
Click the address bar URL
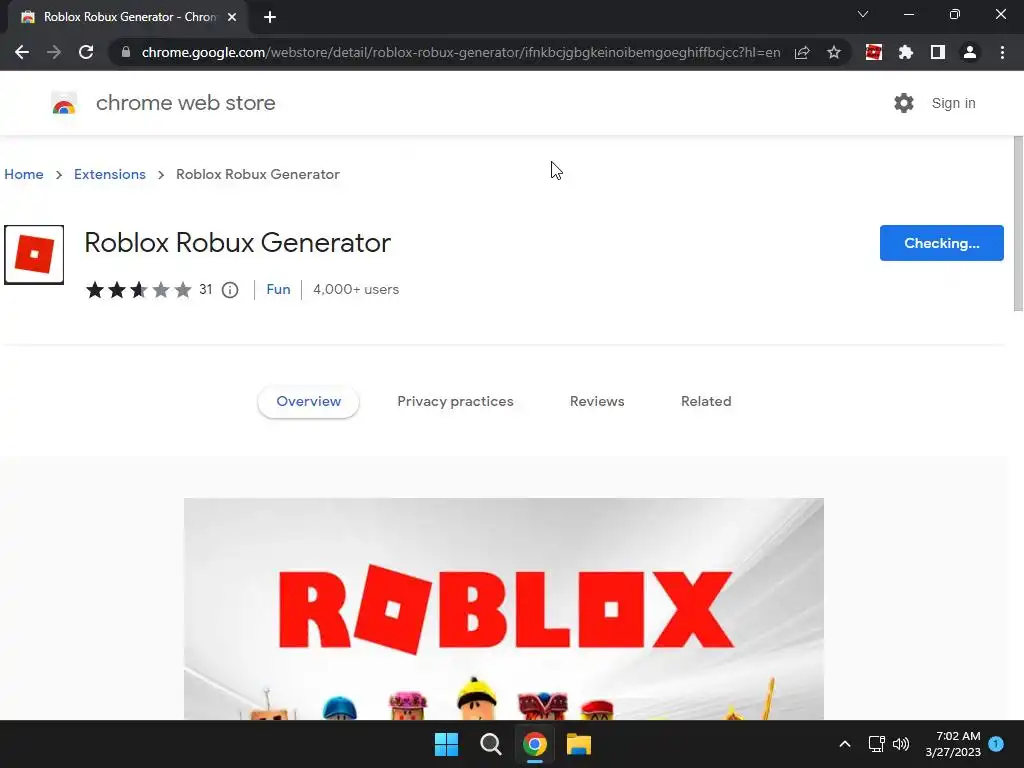460,52
